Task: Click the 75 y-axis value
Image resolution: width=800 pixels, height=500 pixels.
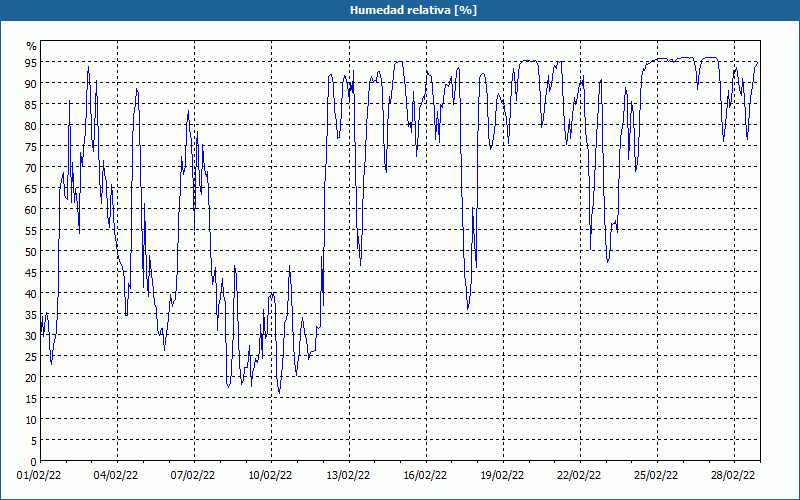Action: coord(31,147)
